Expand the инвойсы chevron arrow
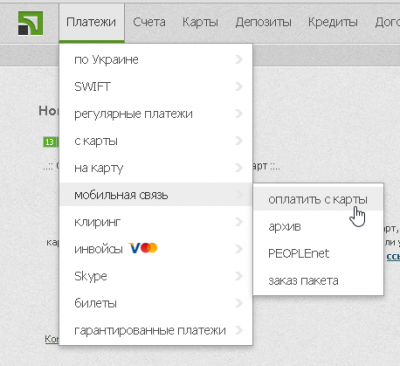The width and height of the screenshot is (400, 366). [239, 249]
